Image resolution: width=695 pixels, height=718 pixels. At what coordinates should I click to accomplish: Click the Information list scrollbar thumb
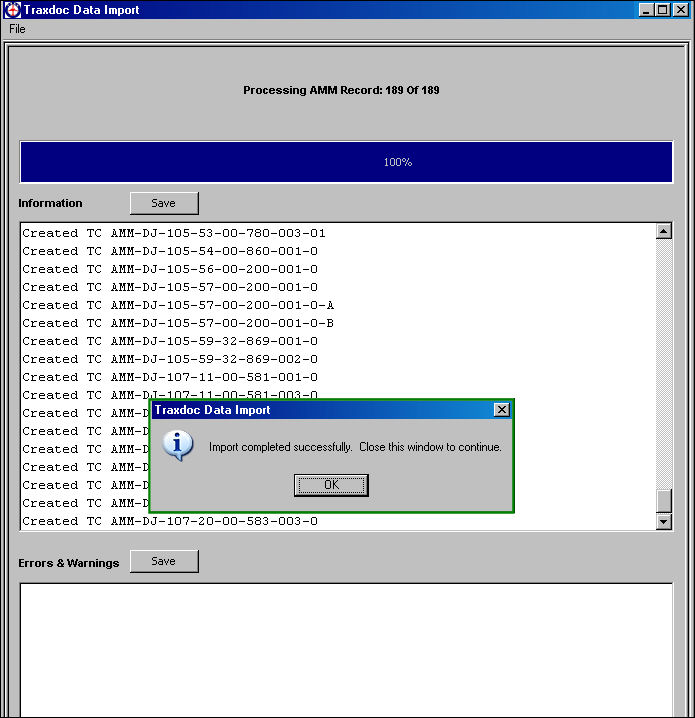(x=663, y=501)
